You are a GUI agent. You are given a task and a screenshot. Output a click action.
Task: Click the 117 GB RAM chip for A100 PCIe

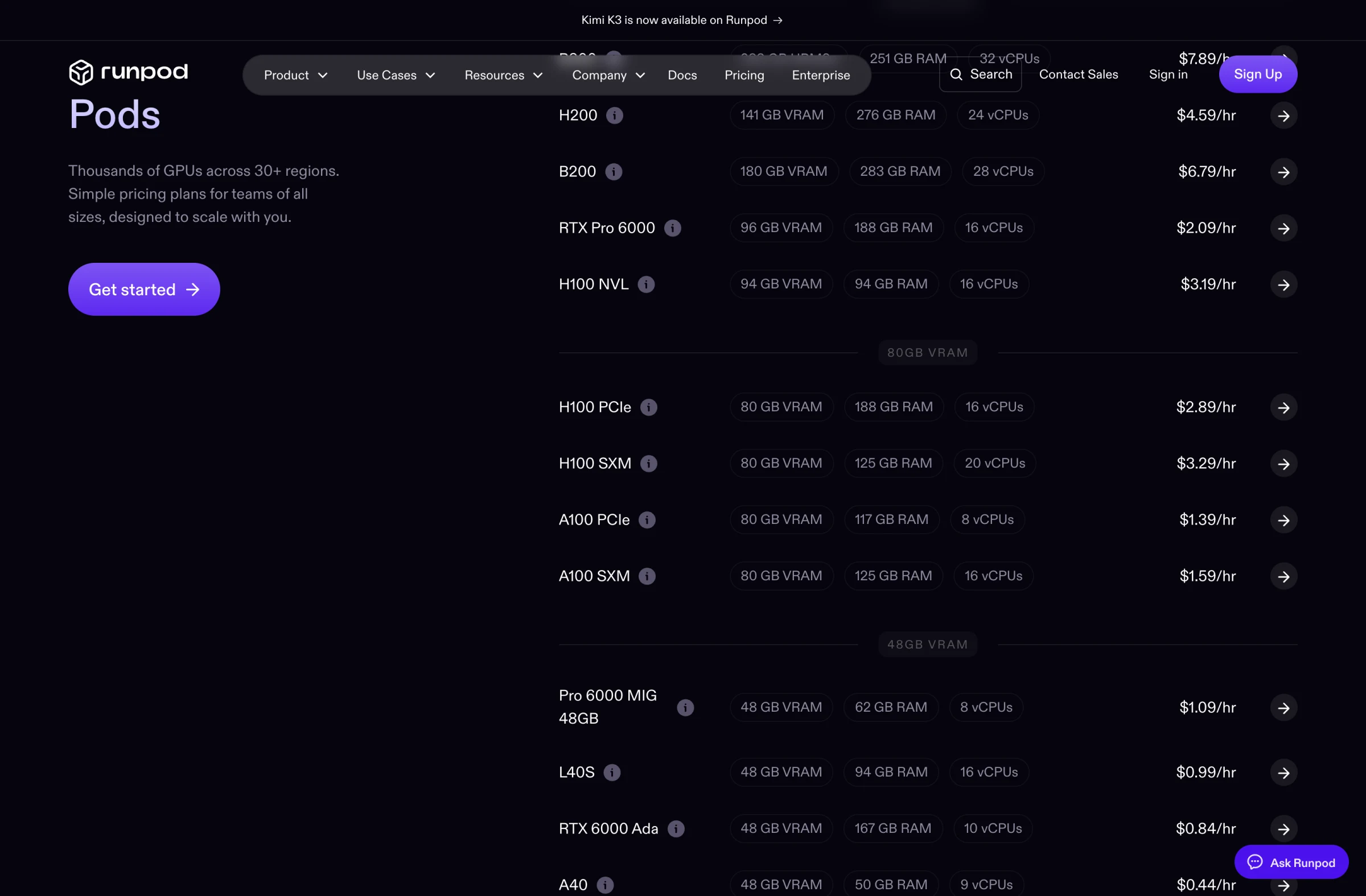pos(891,519)
